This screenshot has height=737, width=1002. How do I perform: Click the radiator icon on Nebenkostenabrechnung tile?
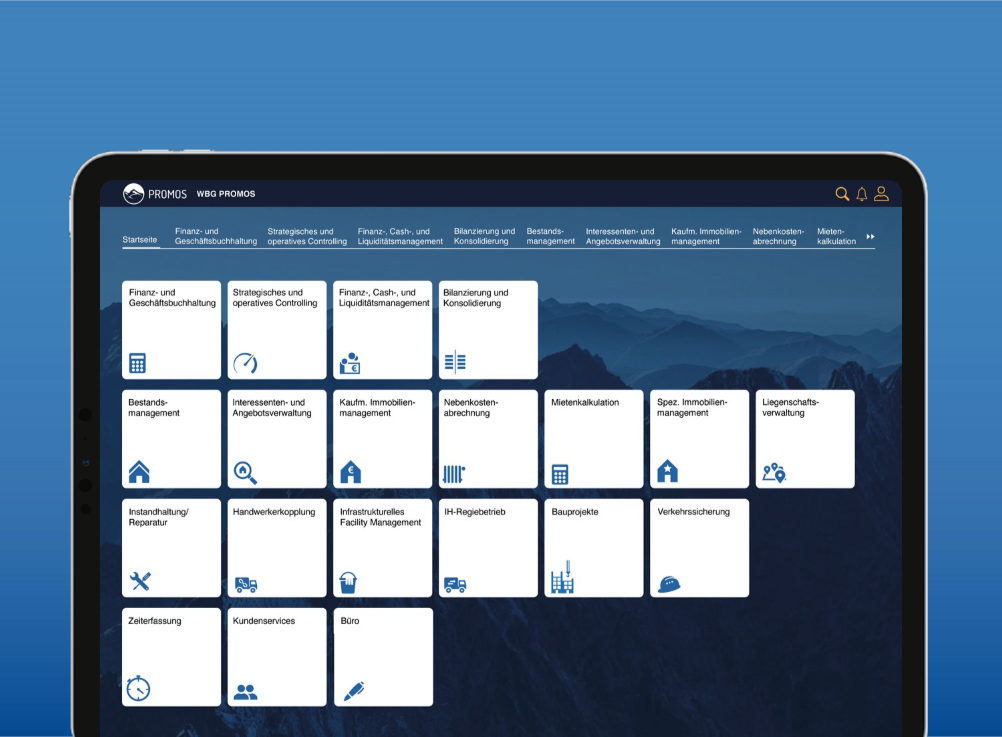(x=454, y=473)
